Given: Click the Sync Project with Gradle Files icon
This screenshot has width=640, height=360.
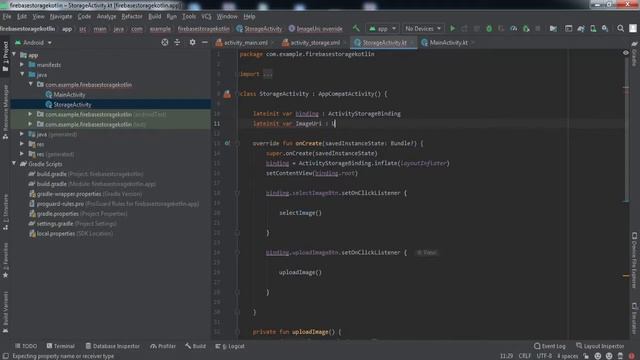Looking at the screenshot, I should 580,28.
